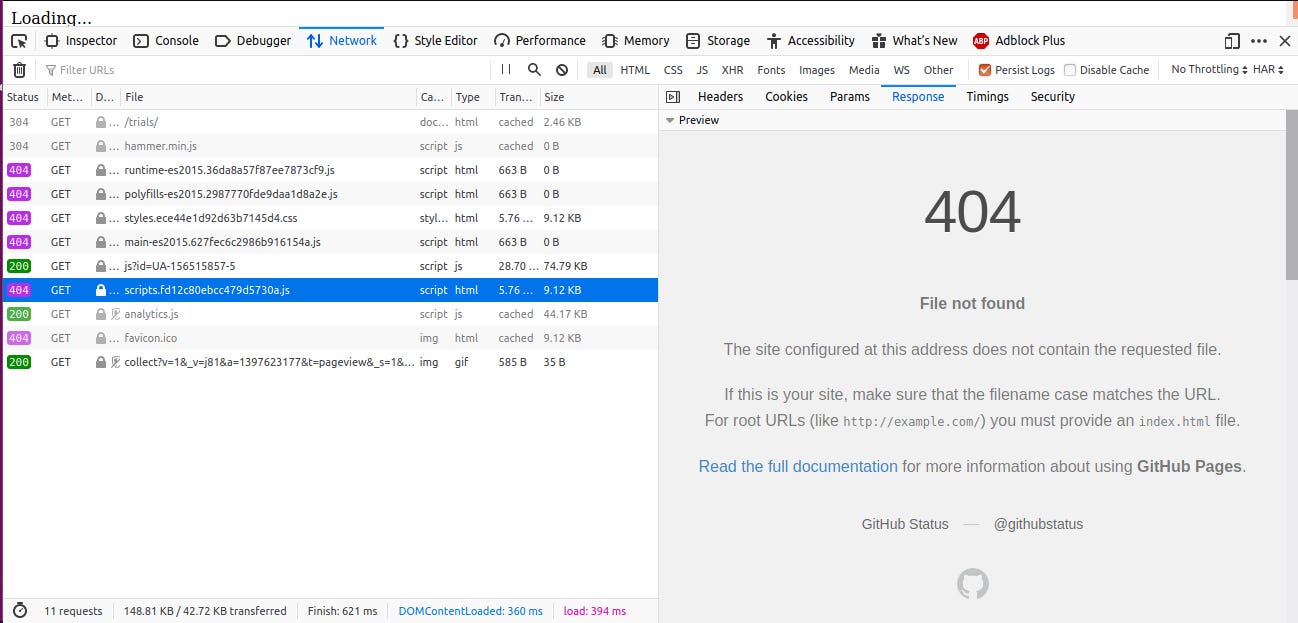Switch to the Cookies tab
The height and width of the screenshot is (623, 1298).
[786, 97]
